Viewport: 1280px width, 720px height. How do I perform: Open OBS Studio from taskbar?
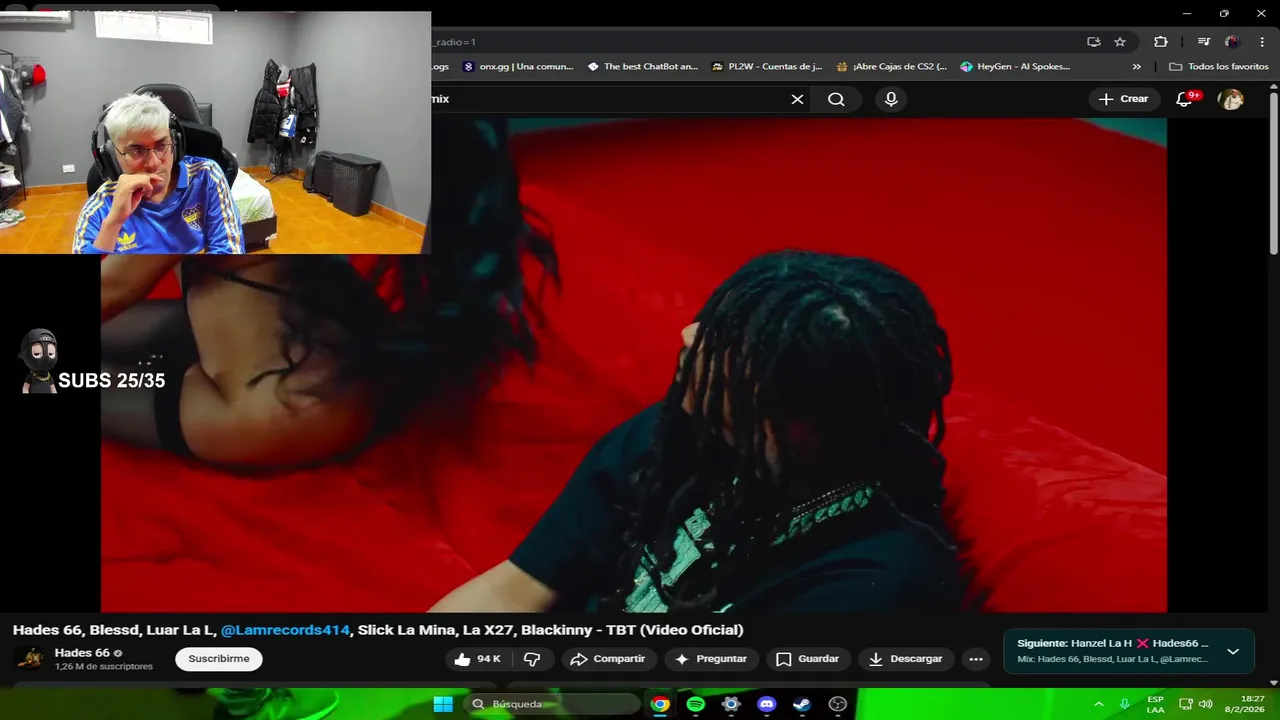(x=838, y=704)
